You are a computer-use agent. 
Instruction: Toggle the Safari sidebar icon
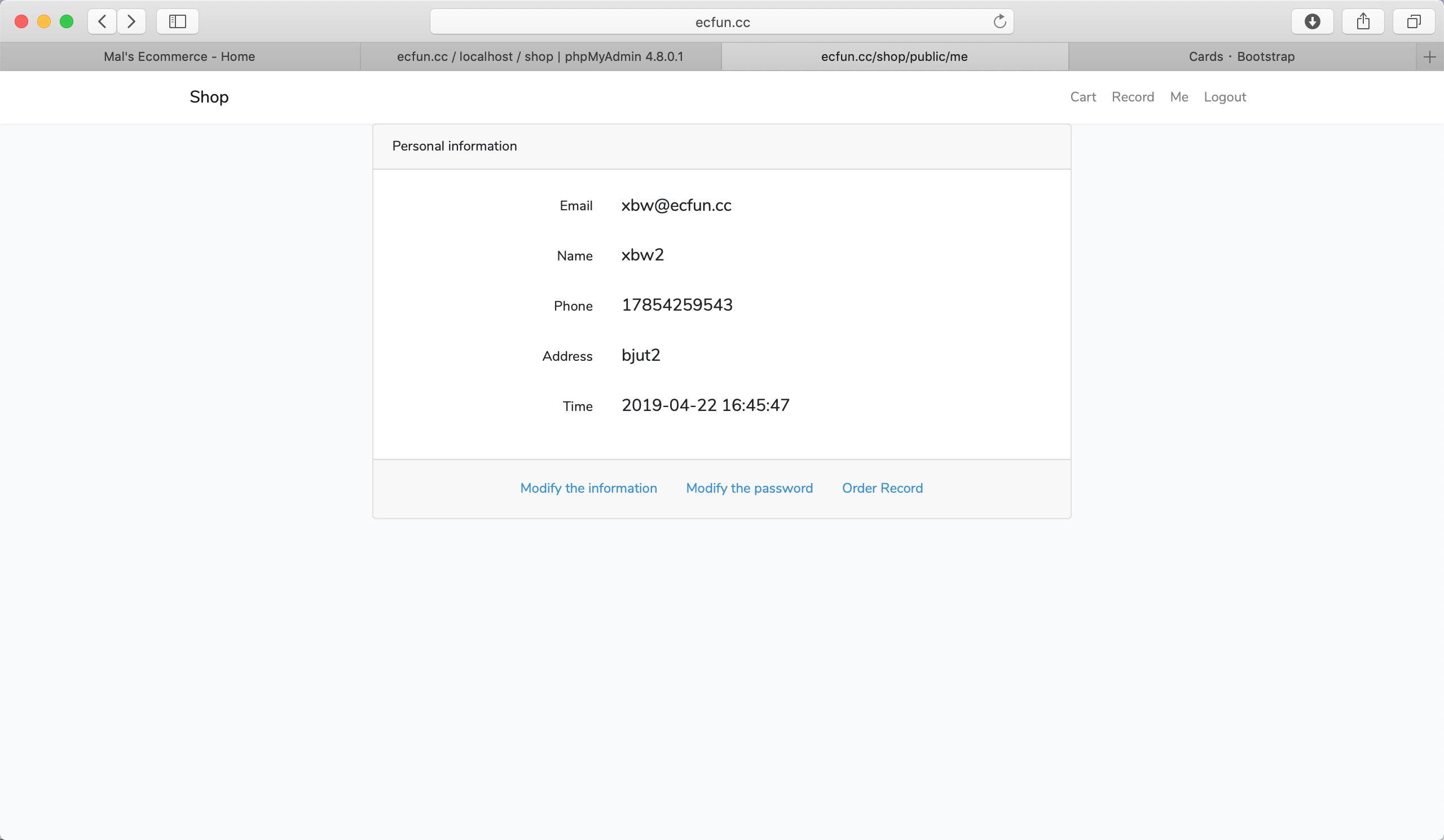click(178, 22)
